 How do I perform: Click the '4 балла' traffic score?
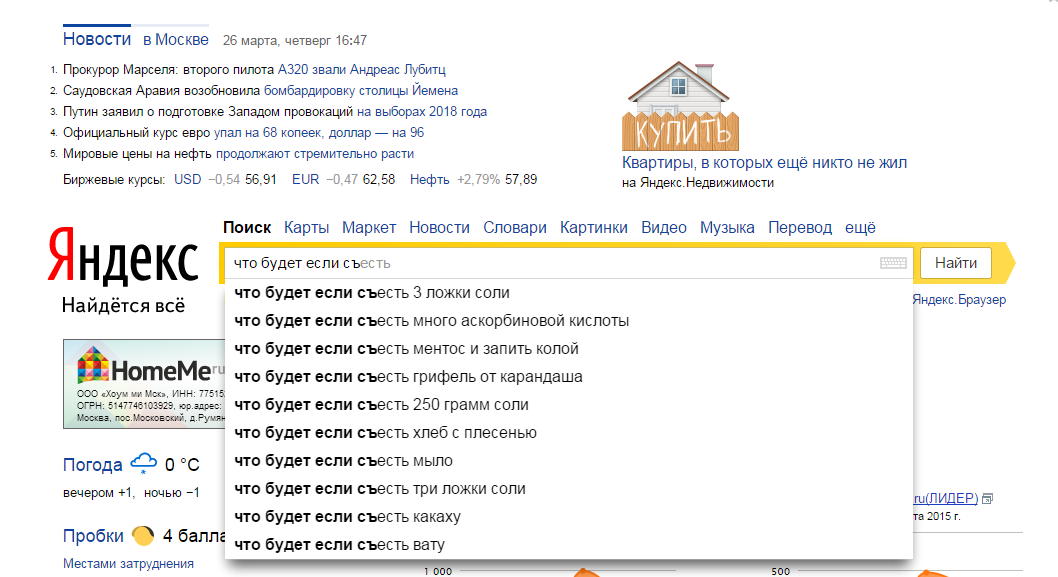point(194,536)
